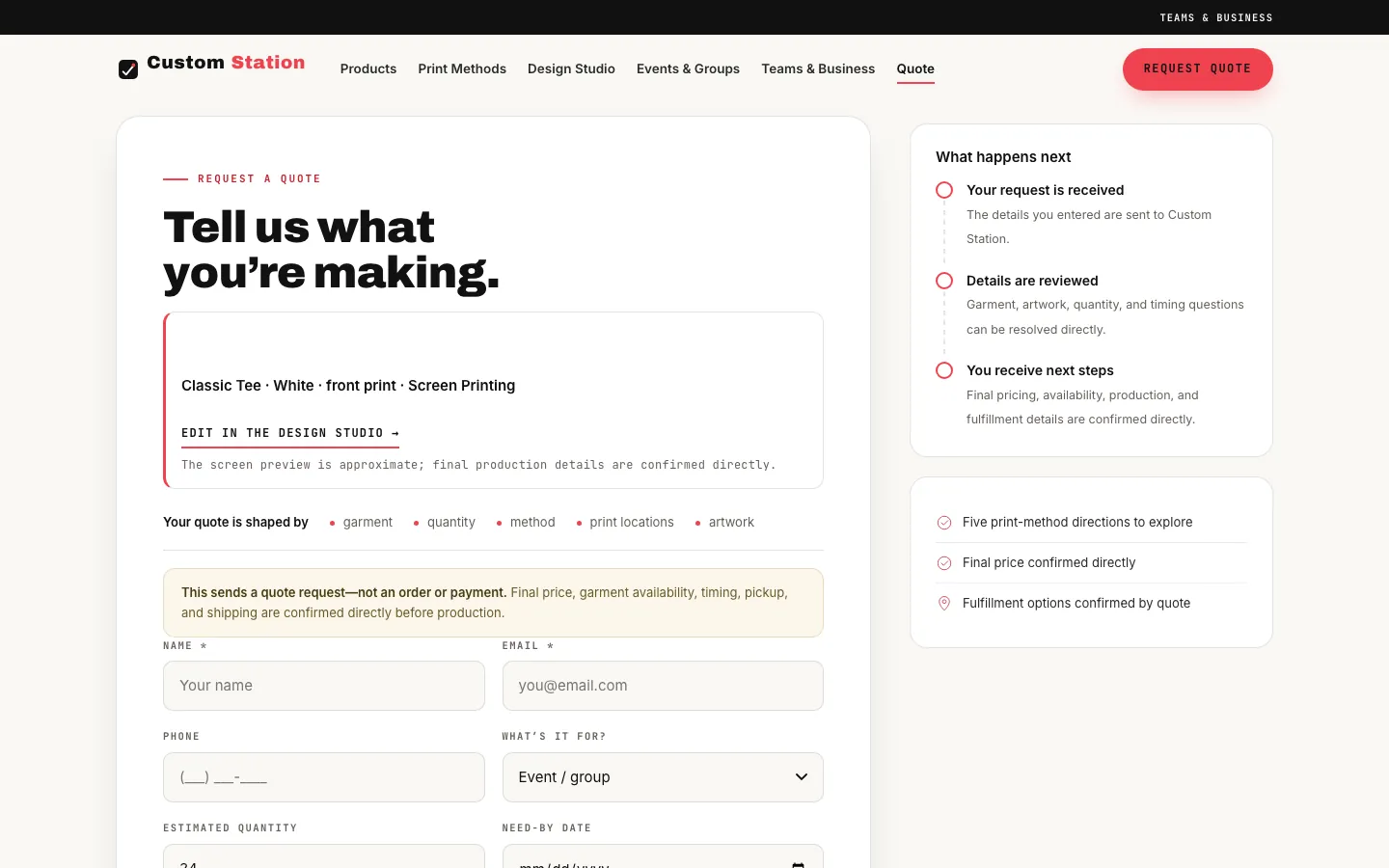The height and width of the screenshot is (868, 1389).
Task: Click the circle marker for Details are reviewed
Action: coord(944,281)
